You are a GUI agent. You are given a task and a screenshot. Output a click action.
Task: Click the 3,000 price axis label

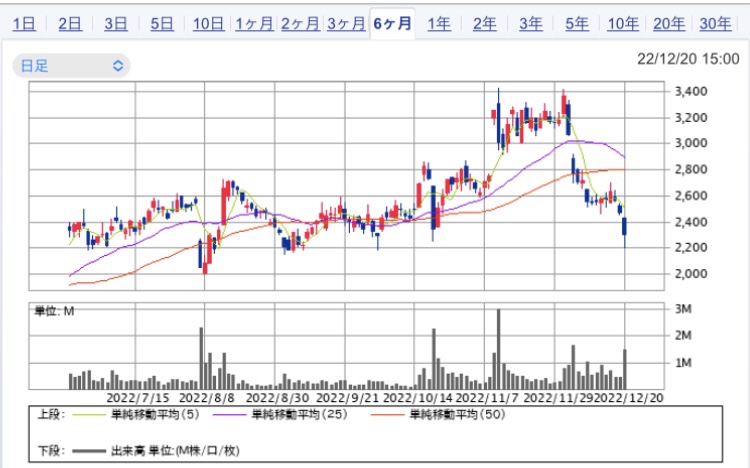[691, 143]
